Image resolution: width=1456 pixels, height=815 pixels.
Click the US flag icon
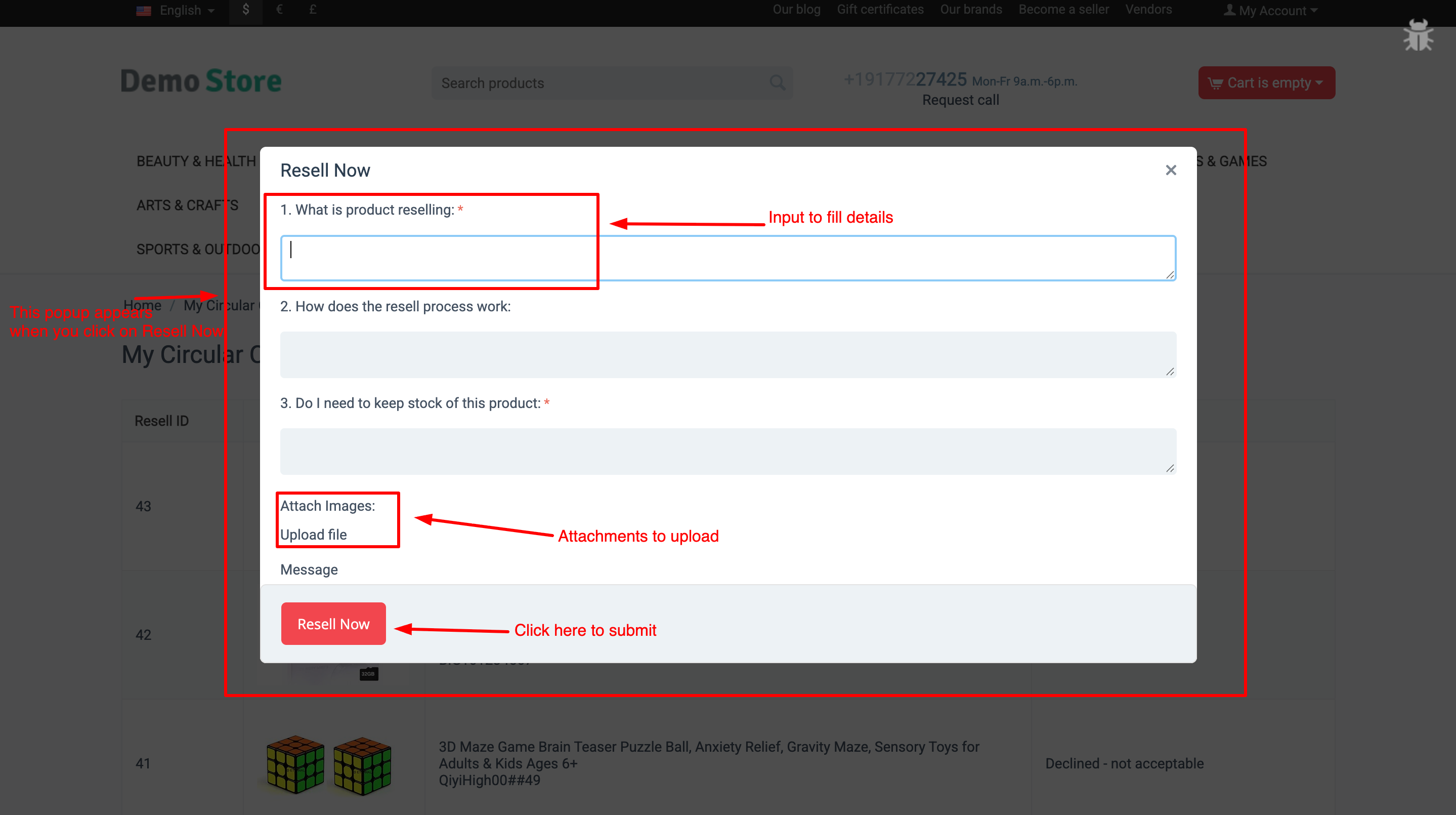click(x=144, y=10)
